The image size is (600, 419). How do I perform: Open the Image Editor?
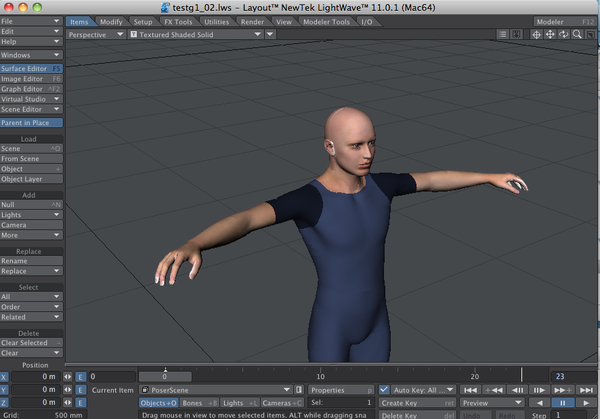[31, 79]
